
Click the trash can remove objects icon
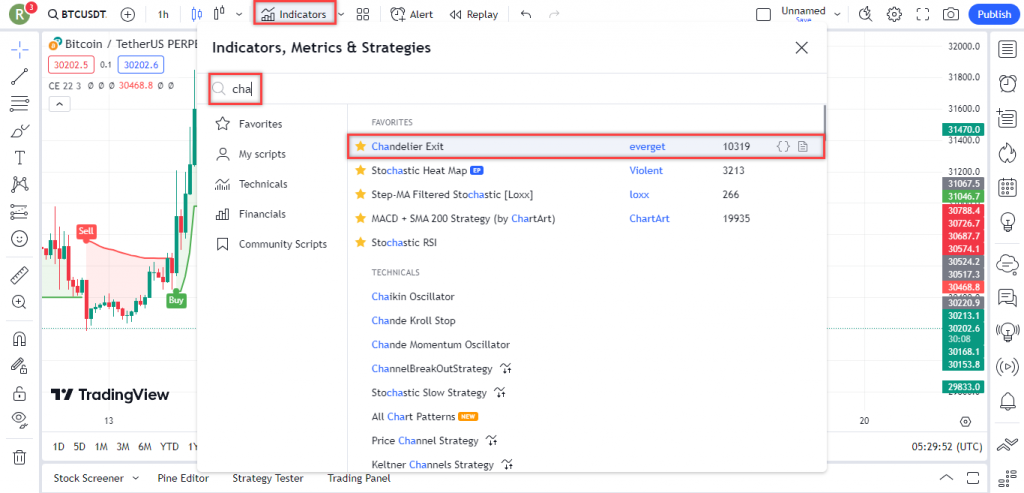(x=20, y=456)
